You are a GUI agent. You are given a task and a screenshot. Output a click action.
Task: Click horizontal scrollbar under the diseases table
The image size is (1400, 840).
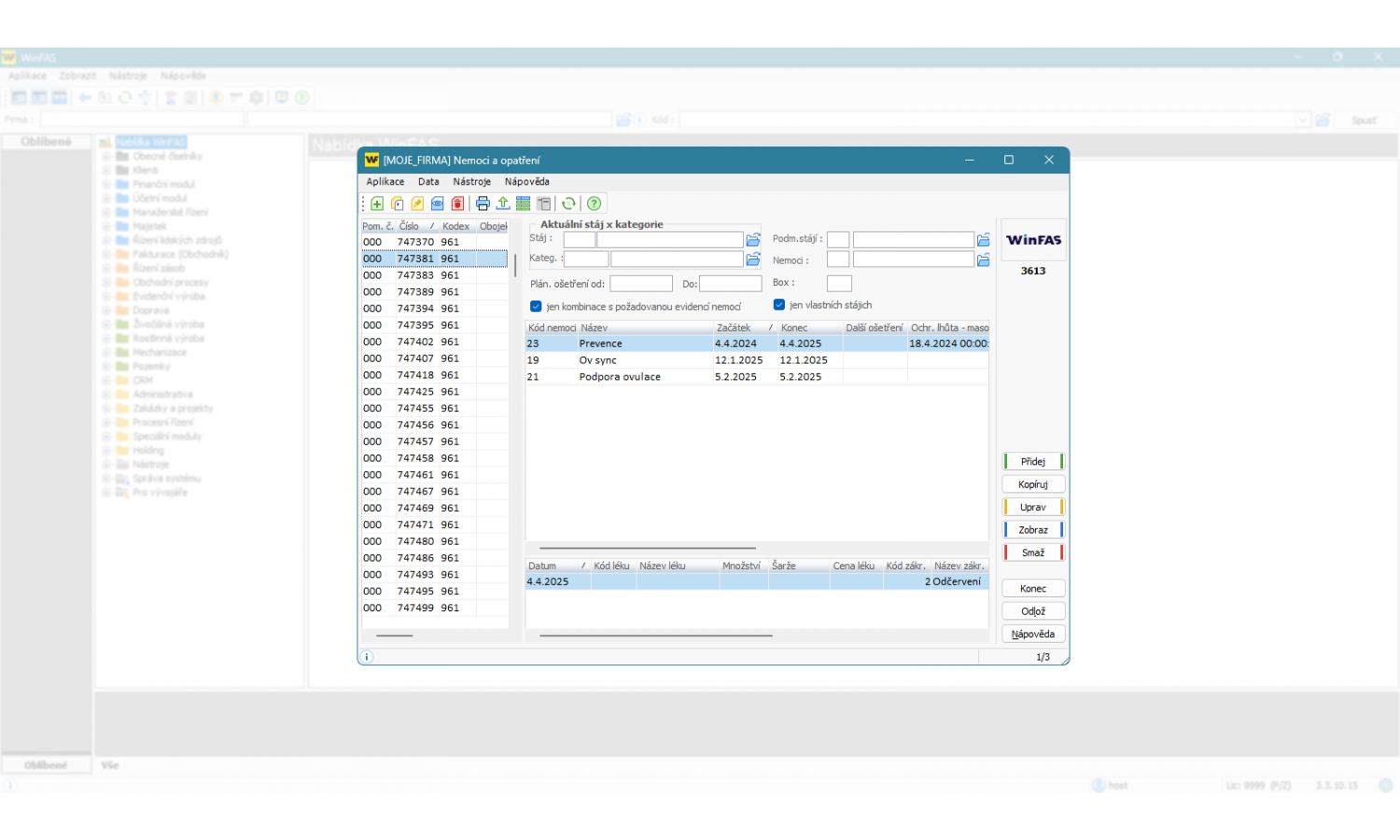click(x=648, y=548)
